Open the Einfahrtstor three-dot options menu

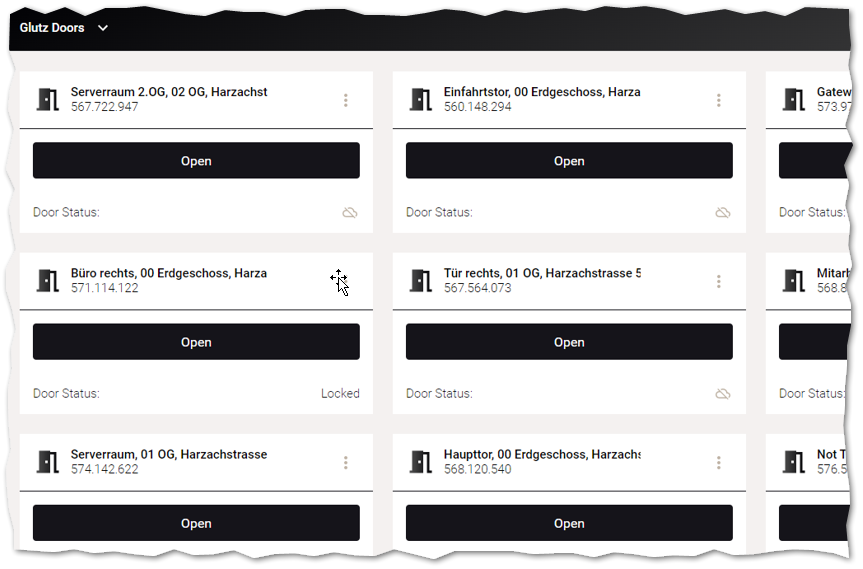(719, 100)
